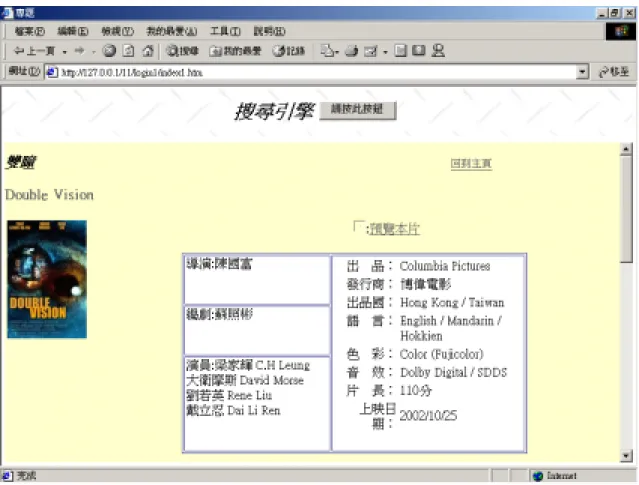This screenshot has width=639, height=485.
Task: Click the 'Rene Liu' actor name
Action: [x=249, y=395]
